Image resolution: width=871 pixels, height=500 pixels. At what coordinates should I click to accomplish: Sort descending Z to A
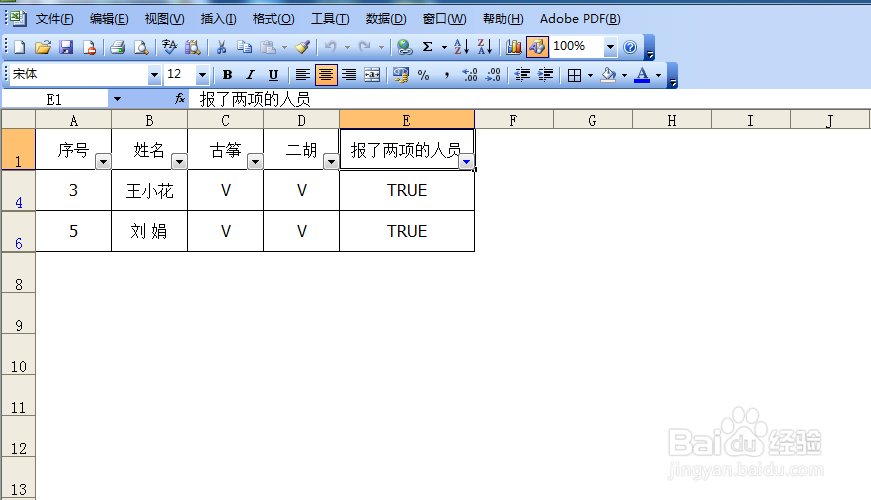[485, 47]
